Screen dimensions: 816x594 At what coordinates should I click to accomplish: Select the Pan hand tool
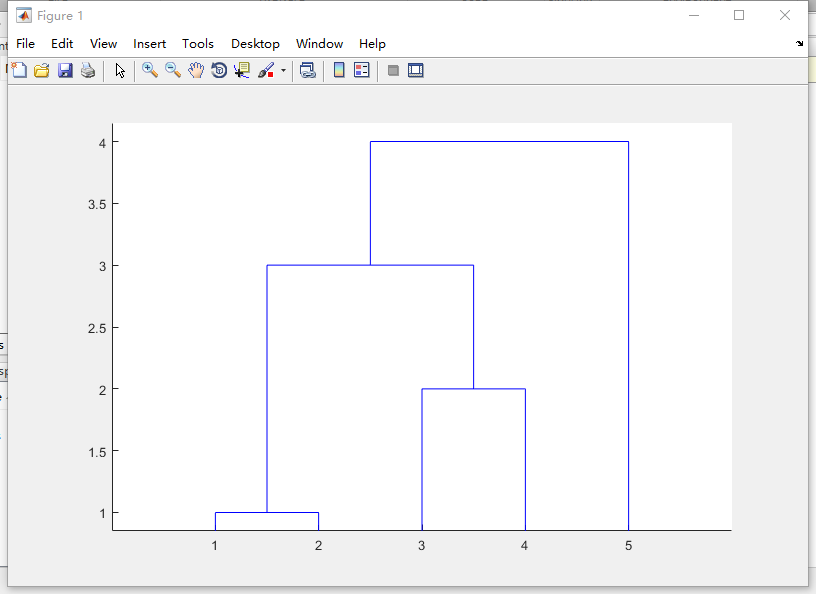pyautogui.click(x=196, y=70)
